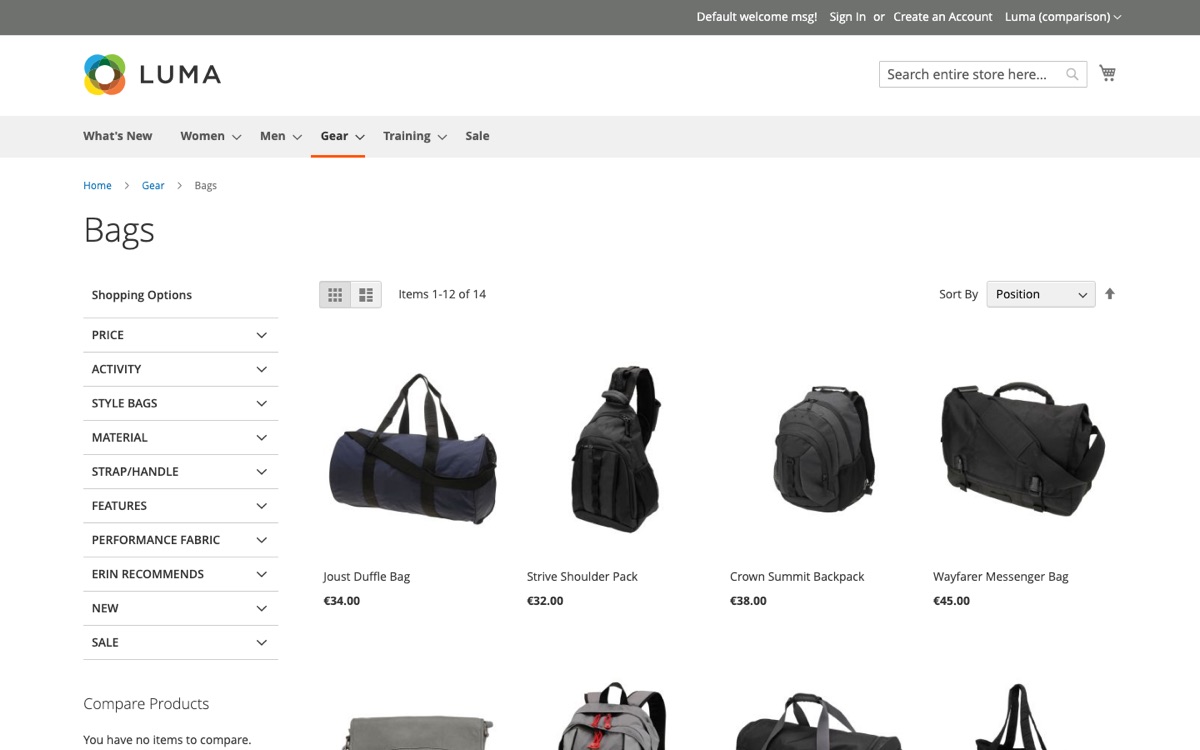Screen dimensions: 1200x750
Task: Open the Luma (comparison) store switcher
Action: click(1063, 17)
